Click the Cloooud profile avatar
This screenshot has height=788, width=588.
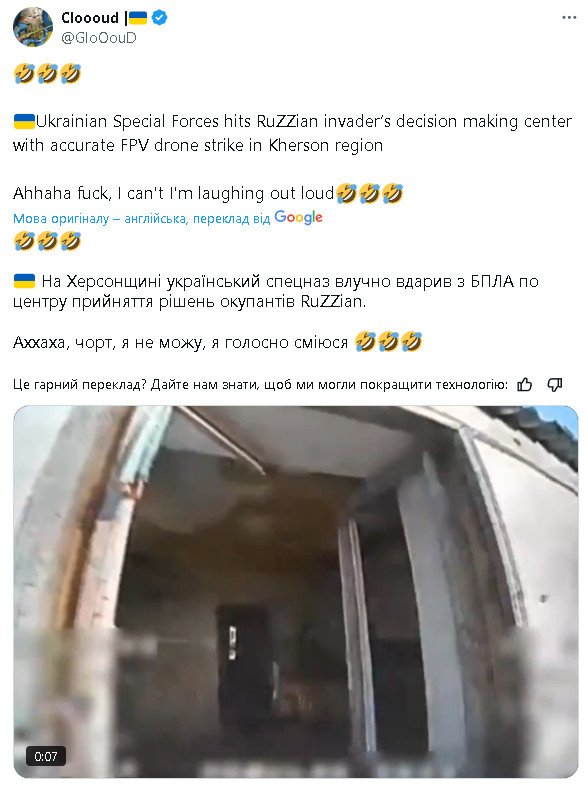[33, 27]
